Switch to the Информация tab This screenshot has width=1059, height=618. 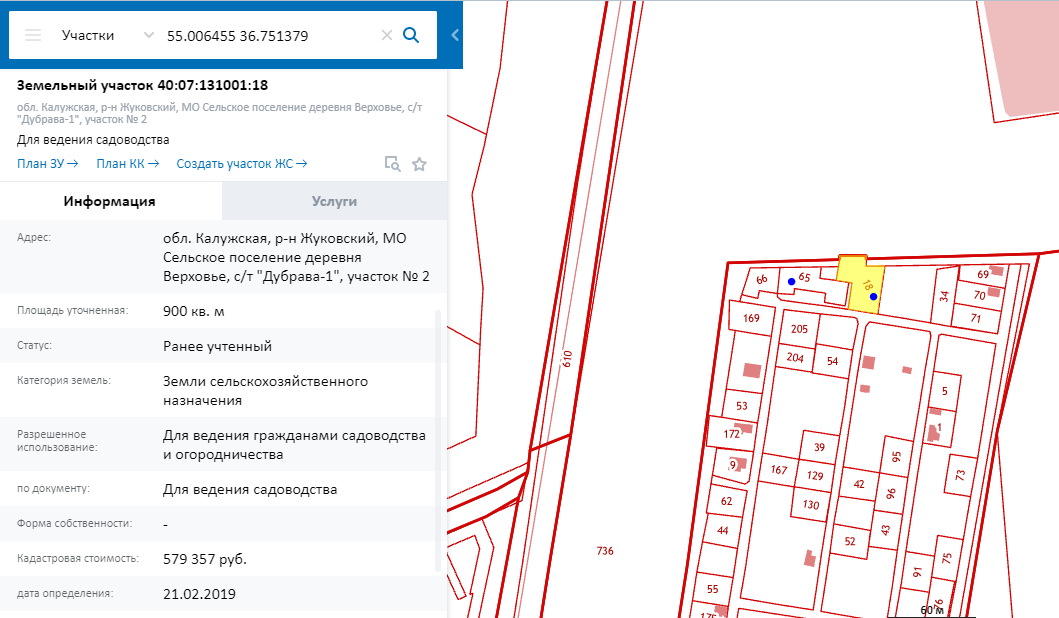point(110,201)
